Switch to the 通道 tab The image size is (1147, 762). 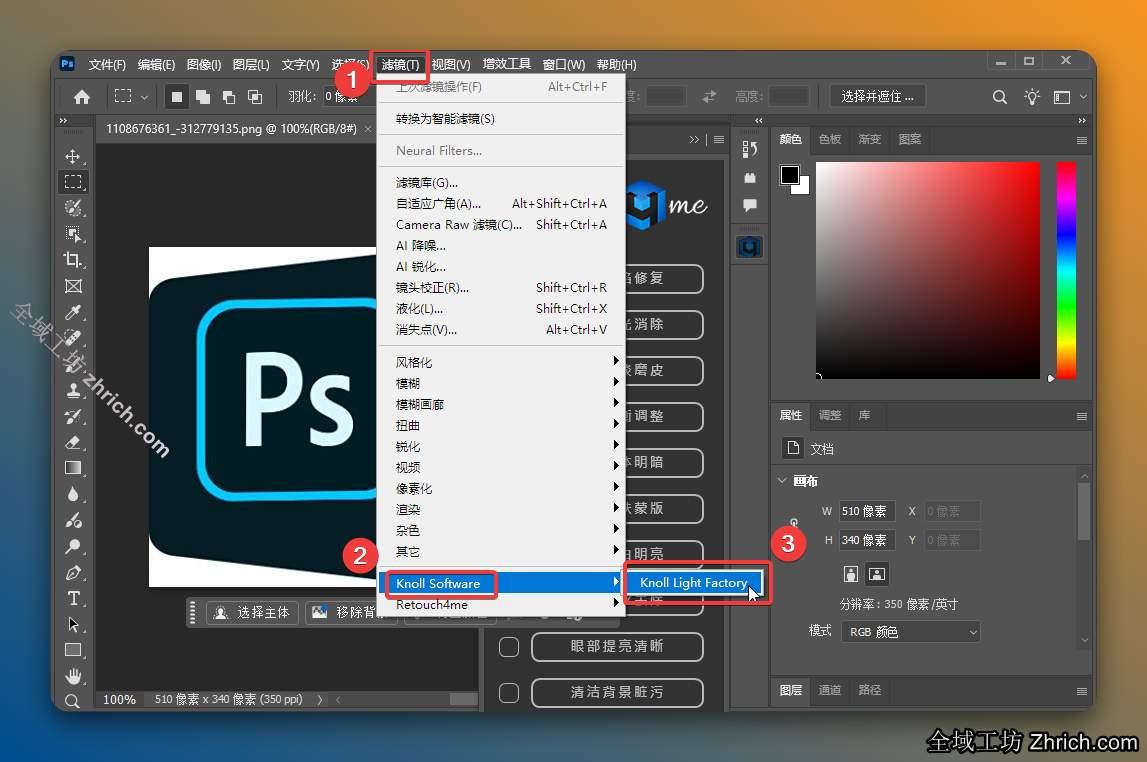(830, 690)
